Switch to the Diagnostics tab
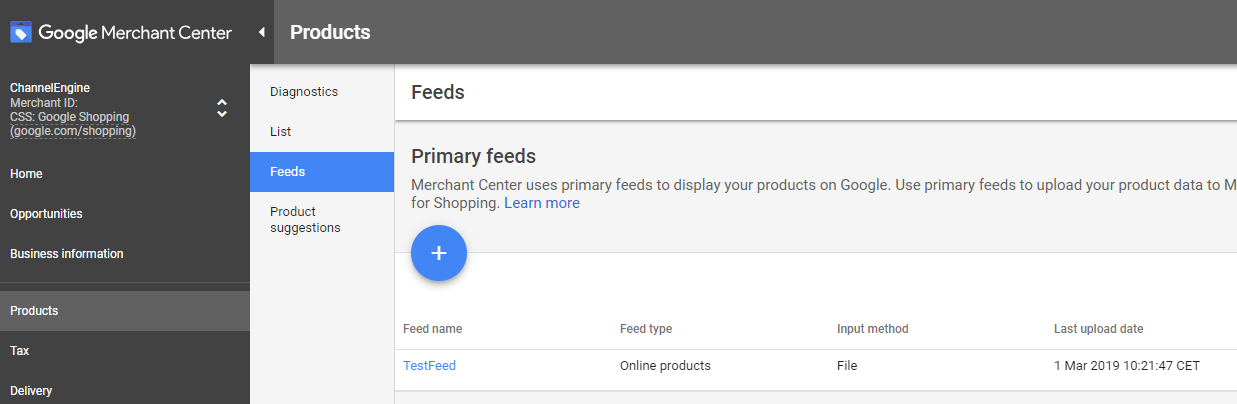Screen dimensions: 1237x404 click(304, 92)
